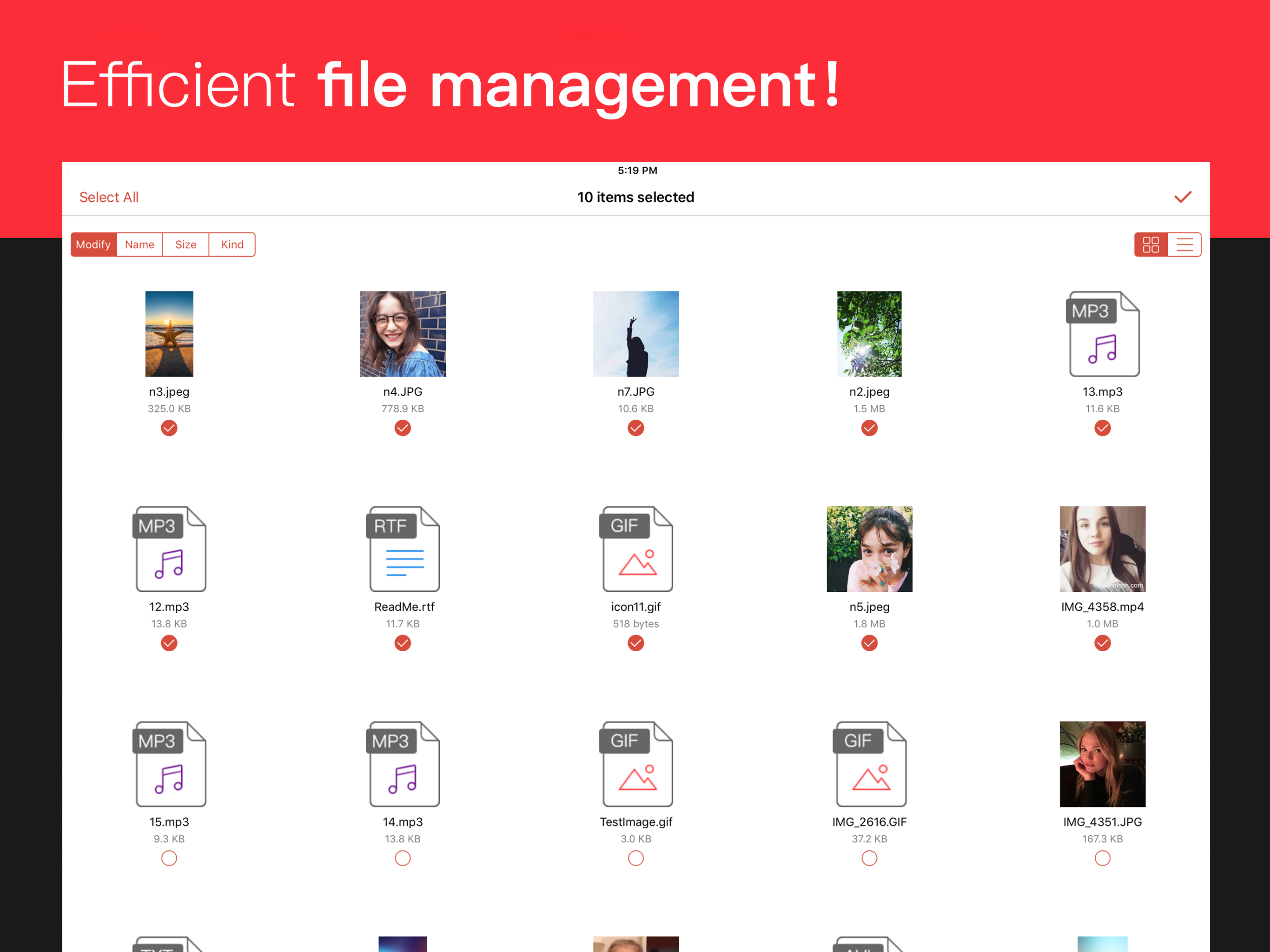Sort files by Name tab
This screenshot has width=1270, height=952.
click(x=139, y=245)
